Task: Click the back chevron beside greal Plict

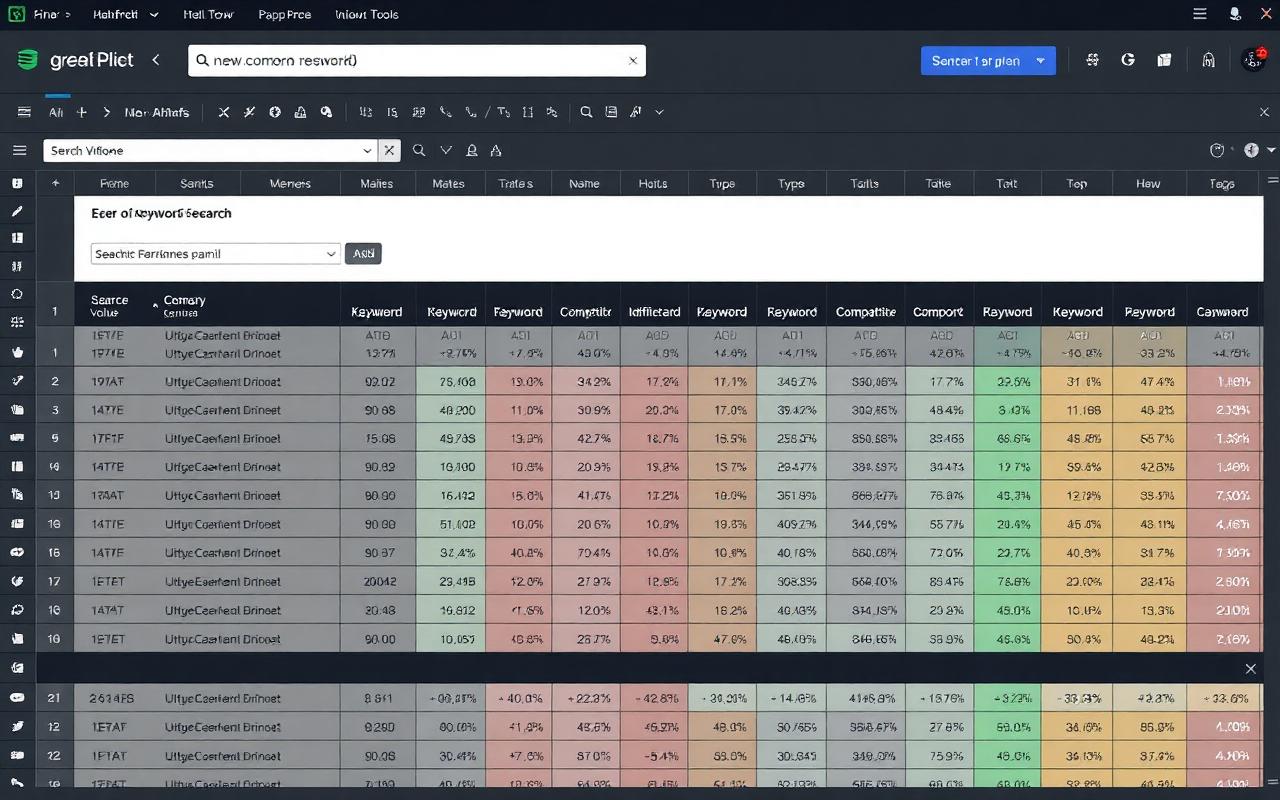Action: click(x=156, y=60)
